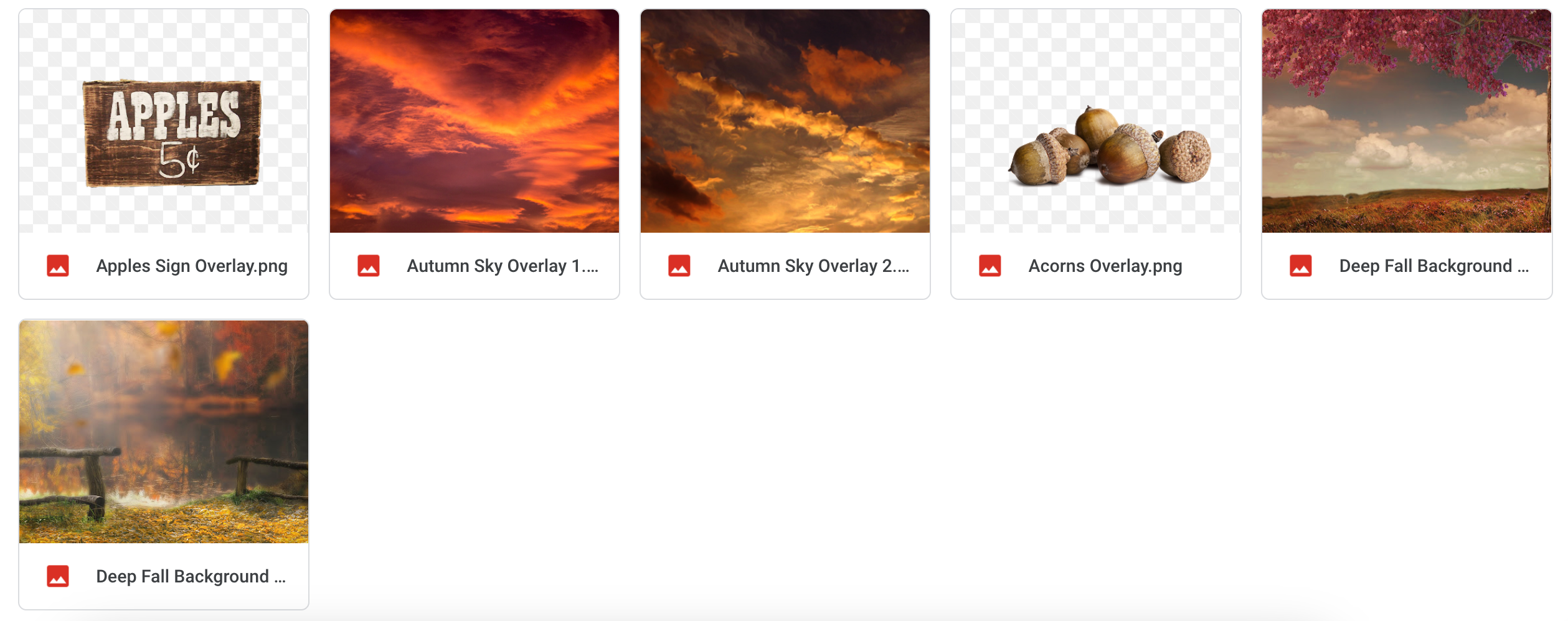
Task: Click the image icon under the foggy lake photo
Action: click(x=58, y=576)
